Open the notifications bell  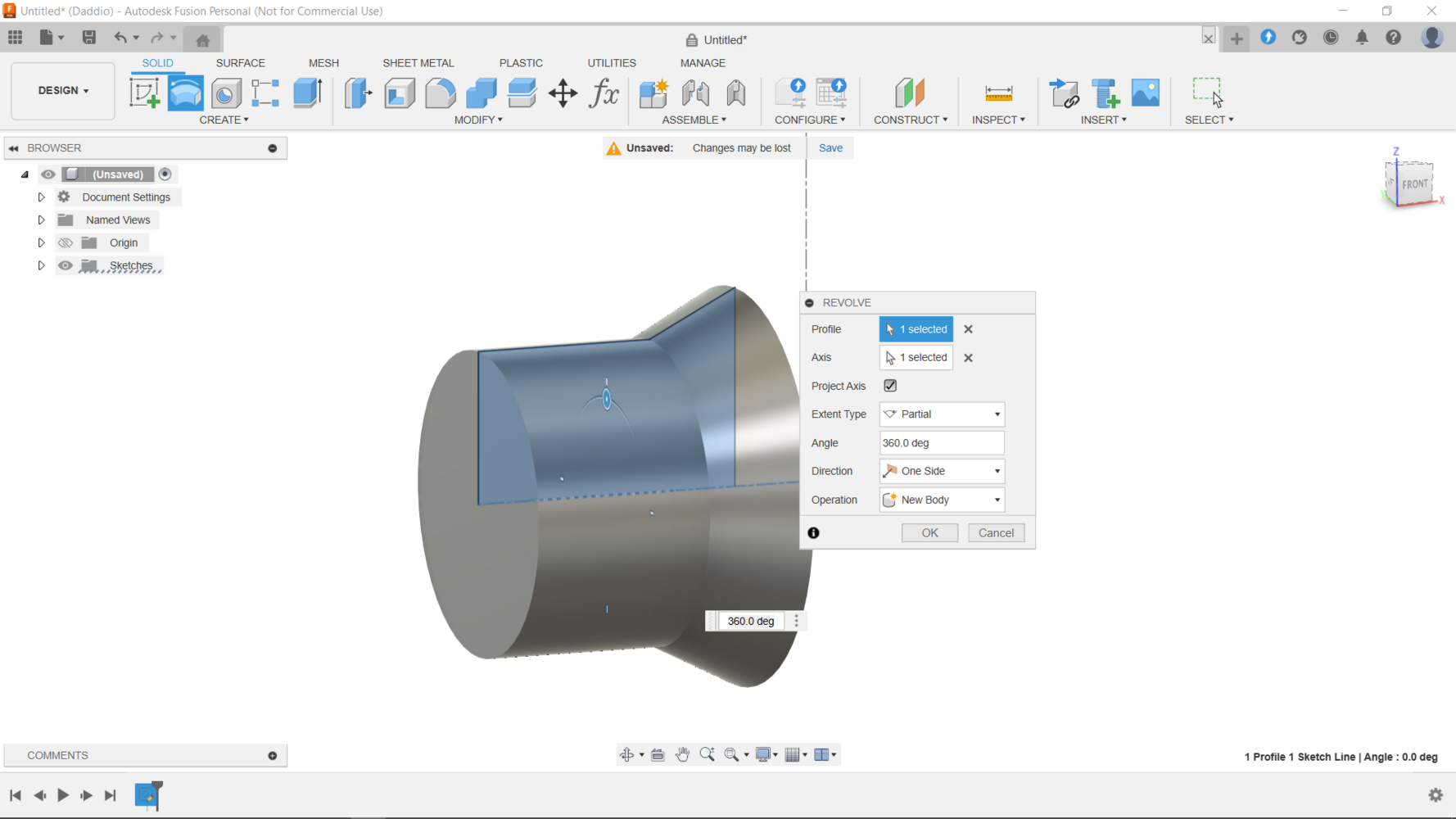click(1362, 38)
